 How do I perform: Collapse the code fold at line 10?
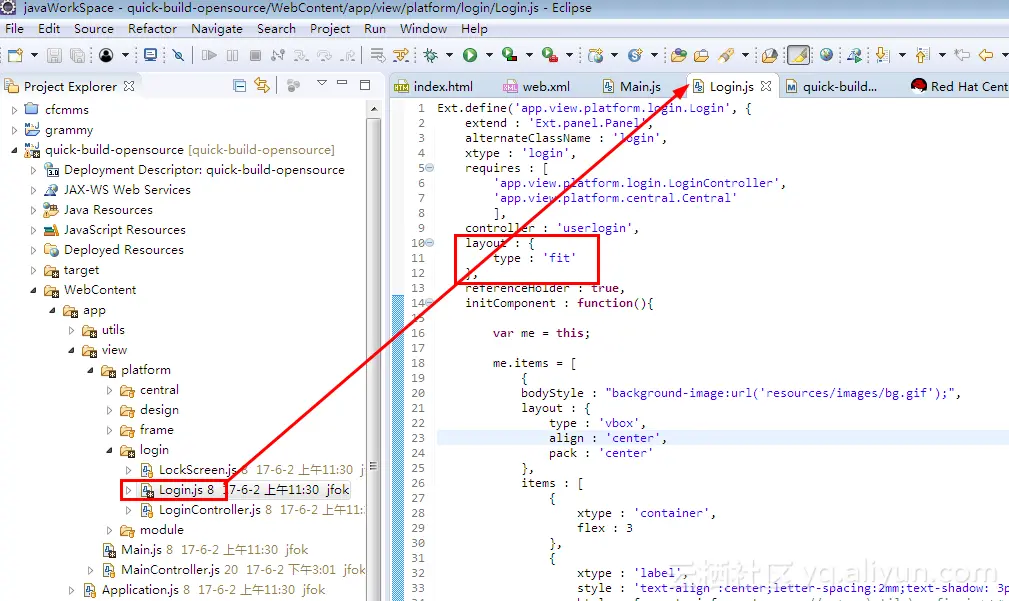coord(429,243)
